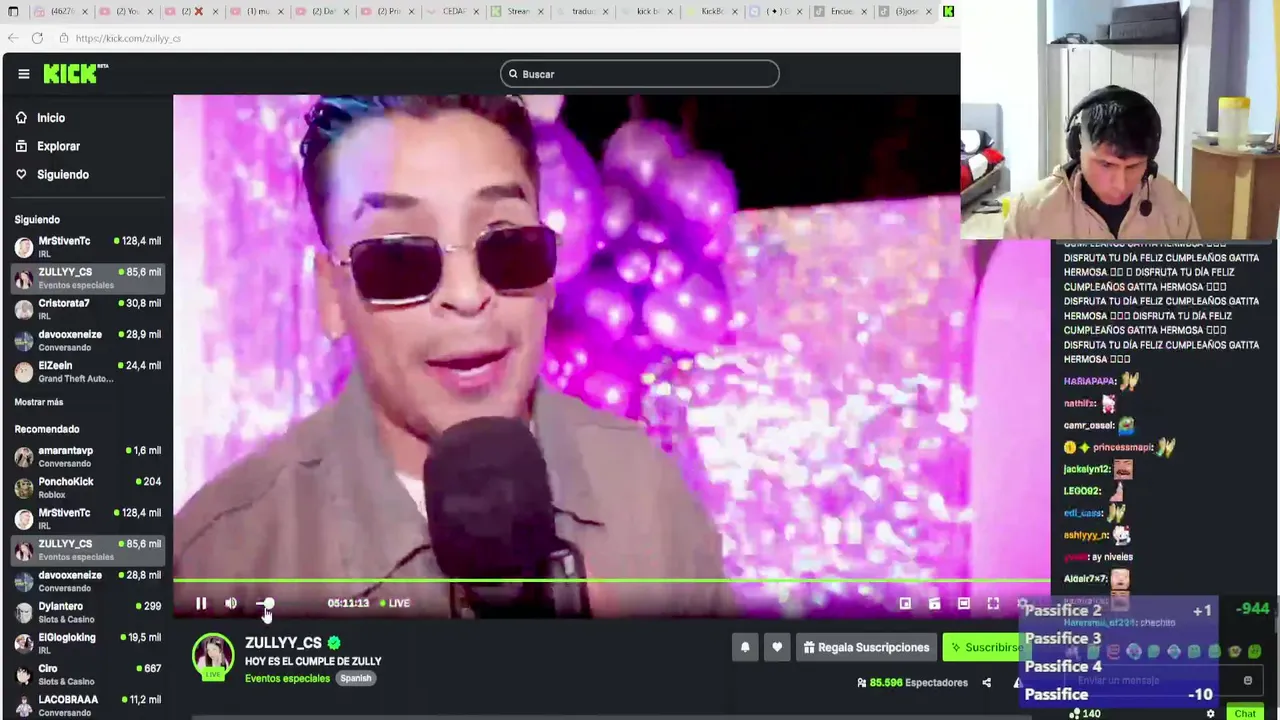Pause the live stream video
The width and height of the screenshot is (1280, 720).
201,603
